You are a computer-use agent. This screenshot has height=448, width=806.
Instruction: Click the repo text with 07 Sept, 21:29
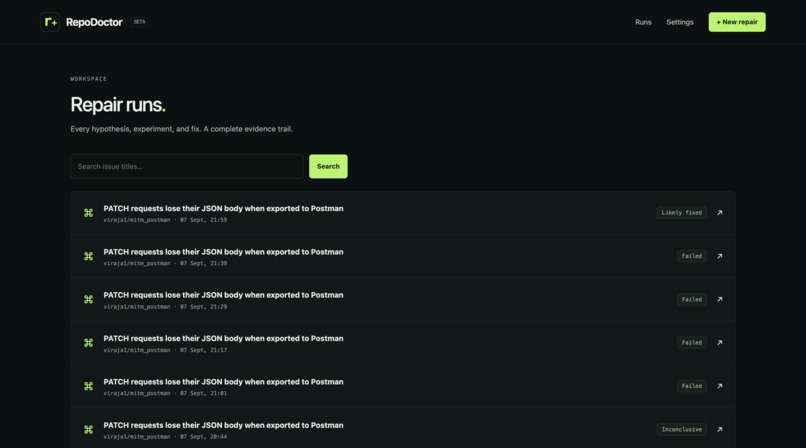(165, 307)
